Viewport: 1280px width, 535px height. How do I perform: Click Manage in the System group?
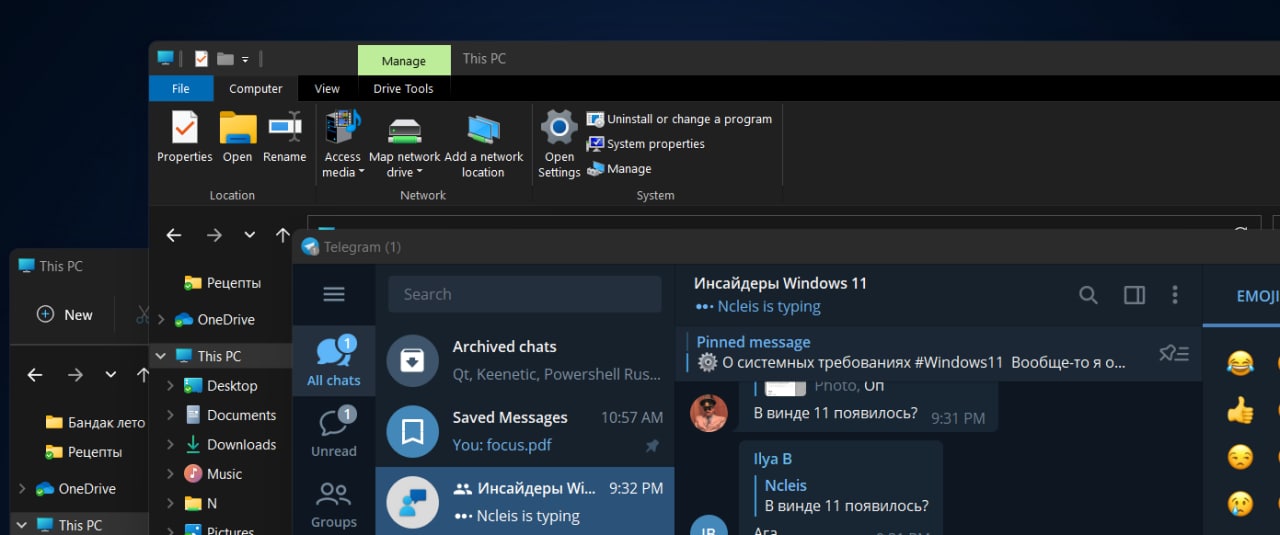[619, 169]
